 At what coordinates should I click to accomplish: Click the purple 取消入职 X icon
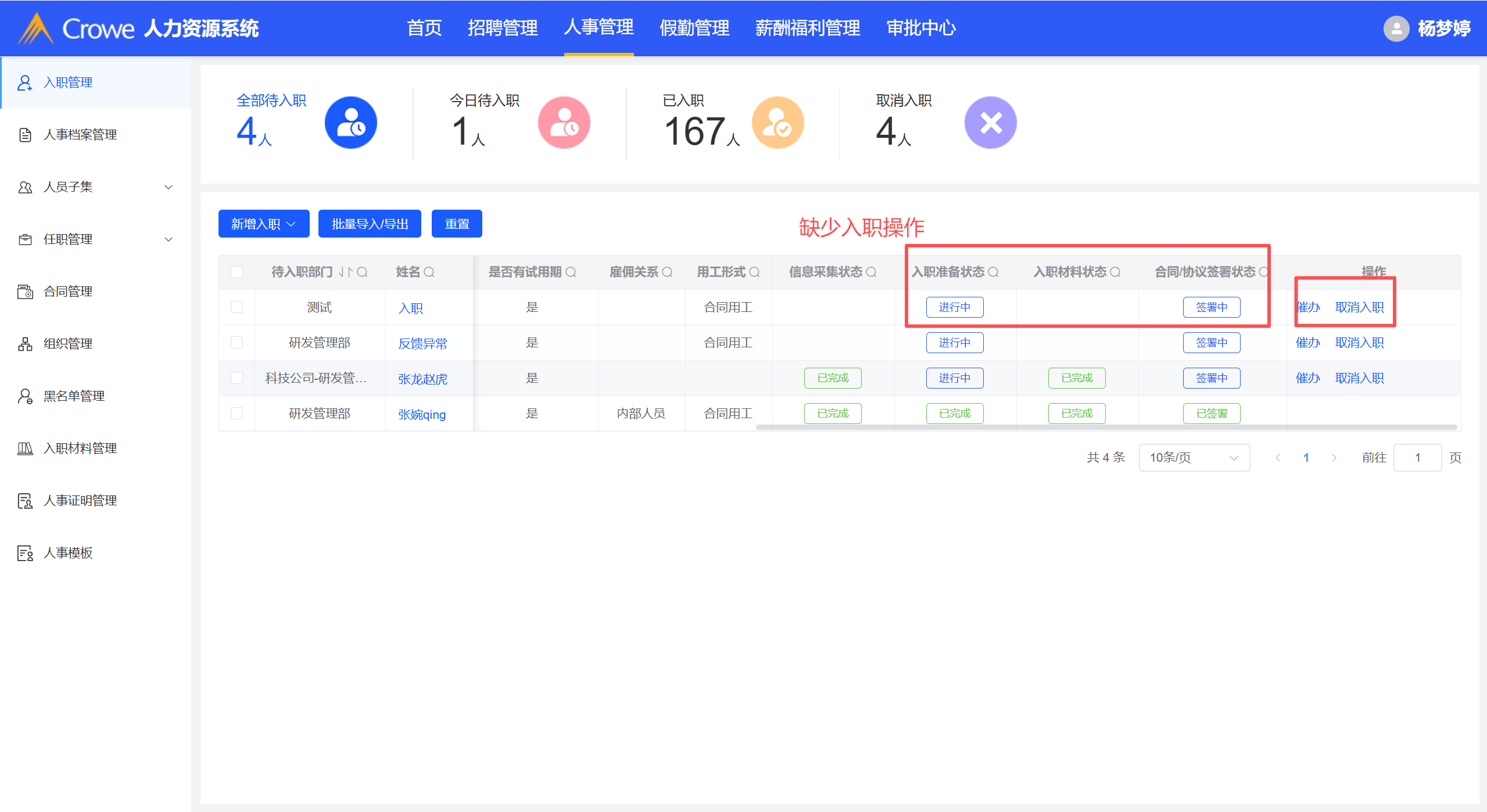click(x=990, y=123)
